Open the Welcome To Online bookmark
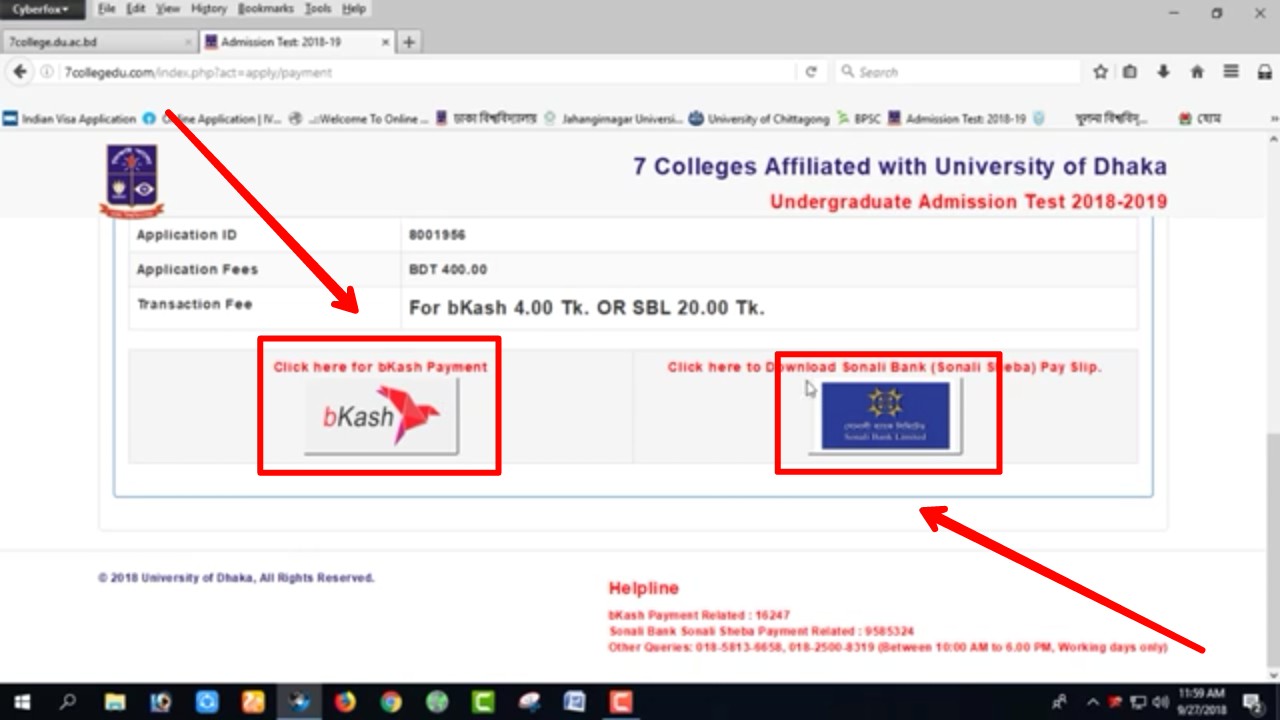Viewport: 1280px width, 720px height. [x=358, y=119]
